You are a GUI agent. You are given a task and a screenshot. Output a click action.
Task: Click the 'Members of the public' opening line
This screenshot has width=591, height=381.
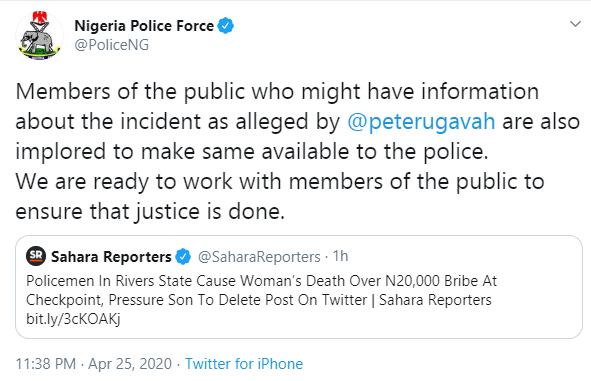pos(277,92)
